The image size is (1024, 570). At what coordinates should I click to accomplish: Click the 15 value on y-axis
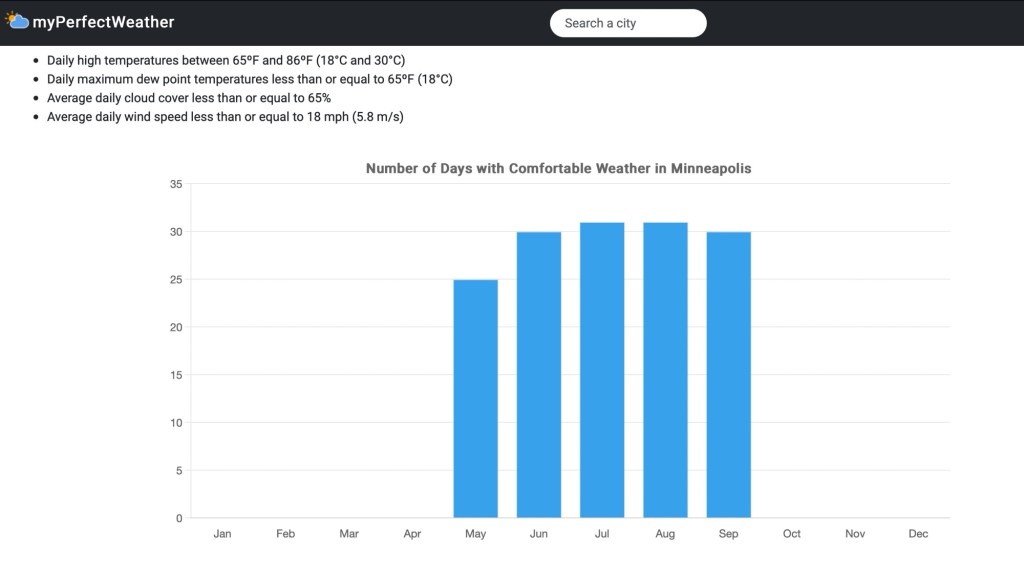176,375
